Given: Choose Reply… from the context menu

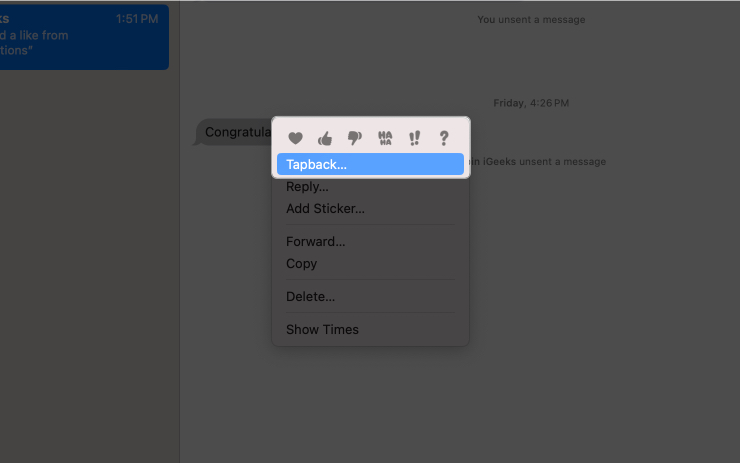Looking at the screenshot, I should pos(370,187).
